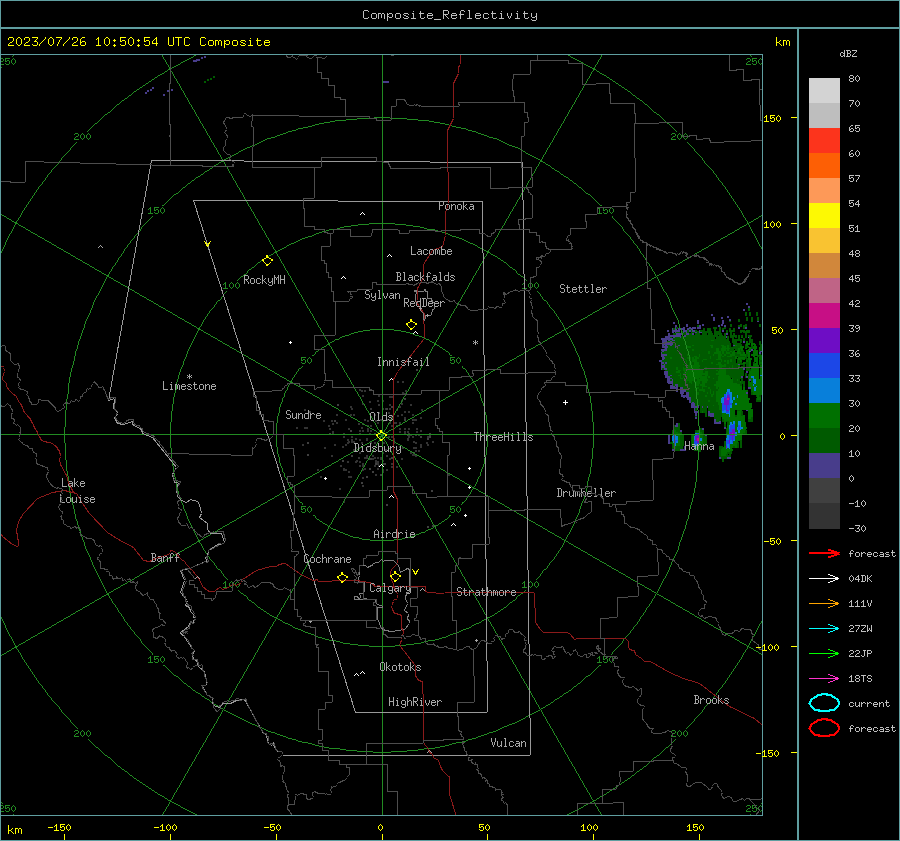
Task: Pick the blue 33-36 dBZ color swatch
Action: (824, 366)
